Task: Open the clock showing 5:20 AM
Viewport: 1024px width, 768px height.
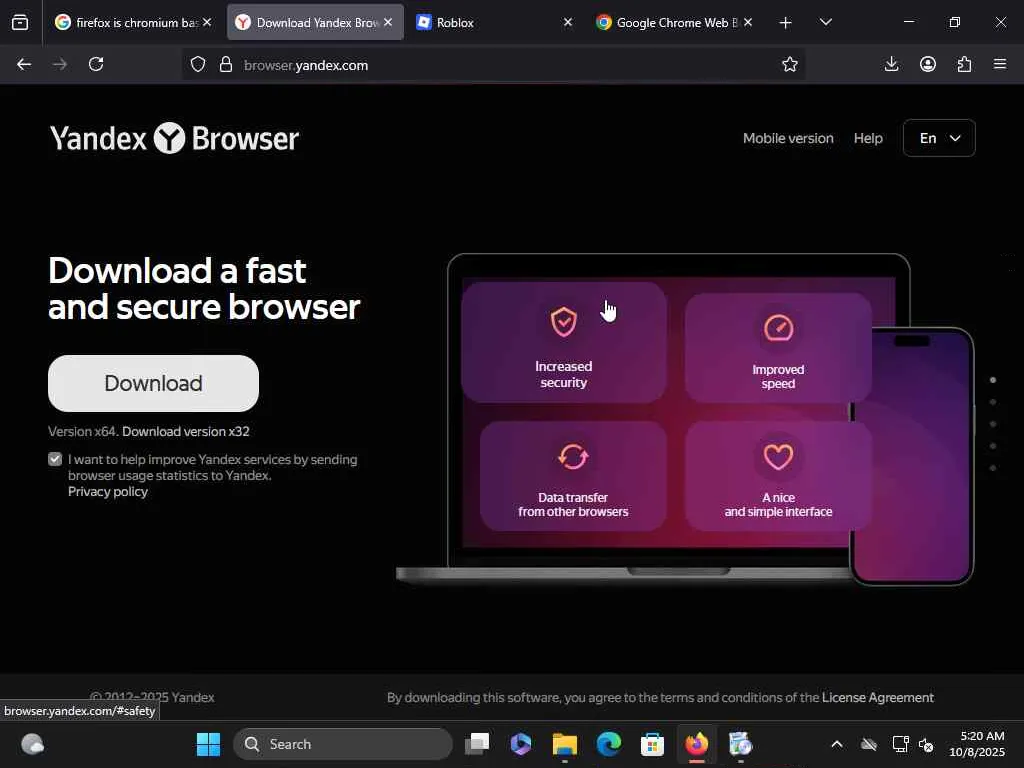Action: point(977,744)
